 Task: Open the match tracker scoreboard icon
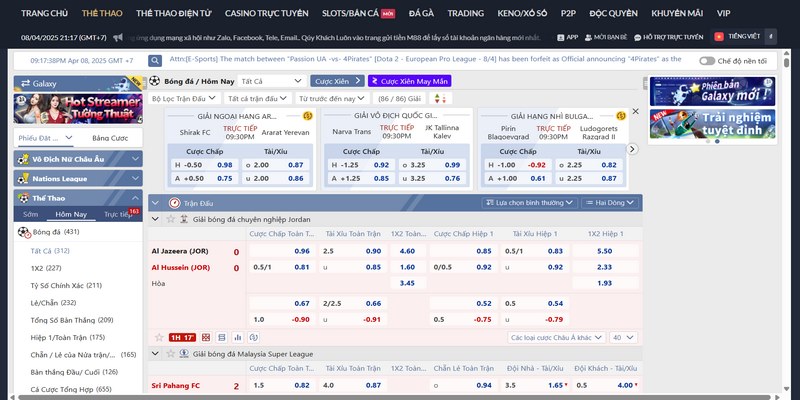206,337
